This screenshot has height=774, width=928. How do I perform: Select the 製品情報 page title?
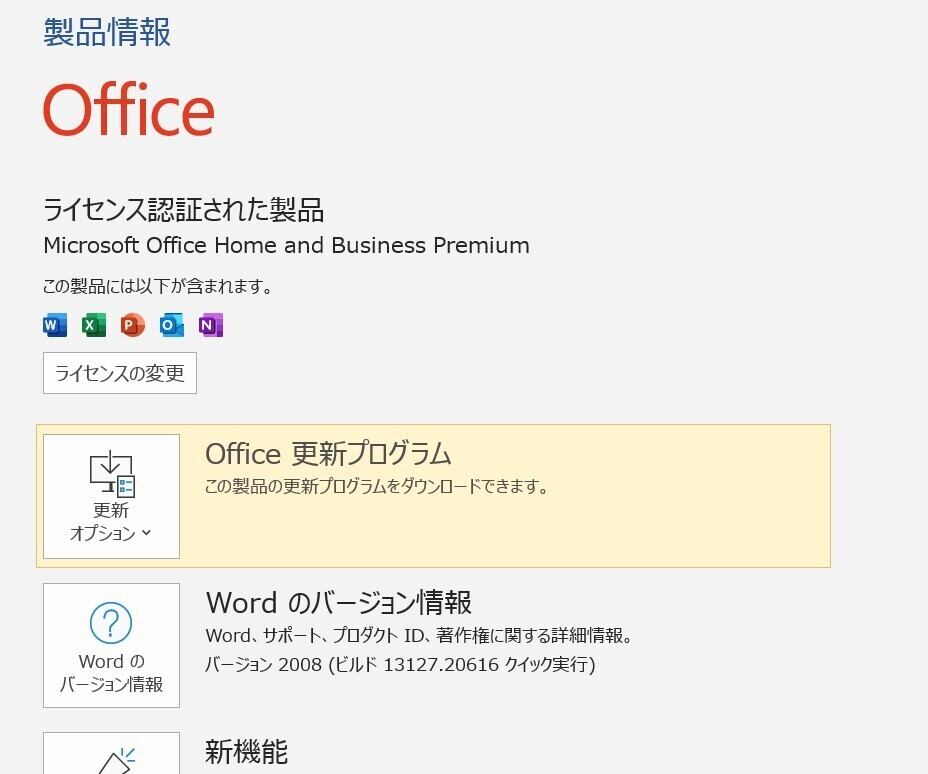(x=107, y=32)
